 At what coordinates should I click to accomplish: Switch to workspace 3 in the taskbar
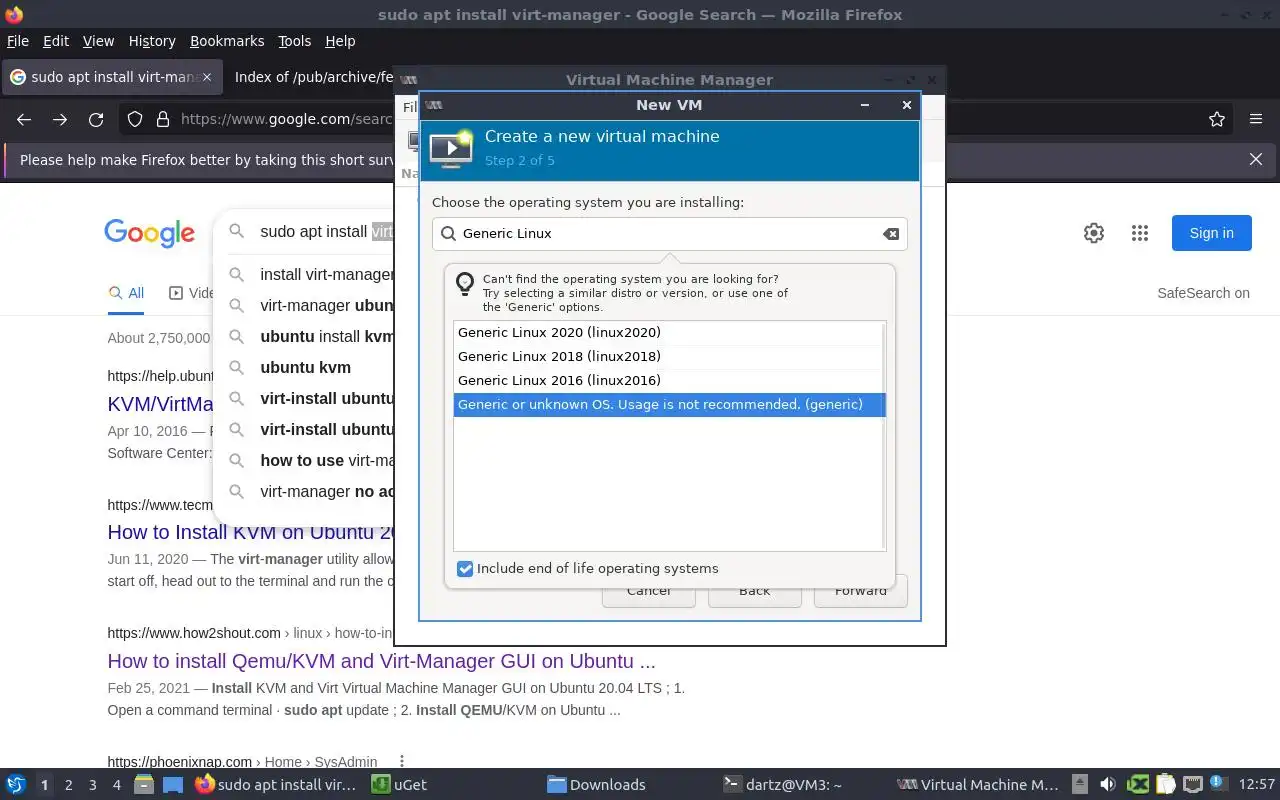coord(92,785)
